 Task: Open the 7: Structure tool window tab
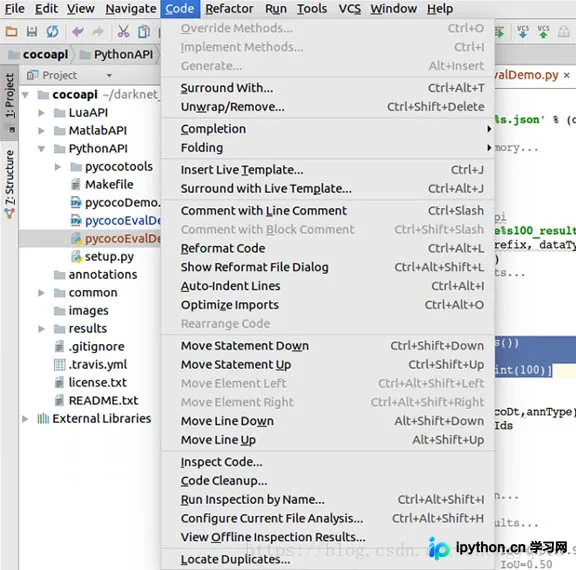click(x=10, y=184)
